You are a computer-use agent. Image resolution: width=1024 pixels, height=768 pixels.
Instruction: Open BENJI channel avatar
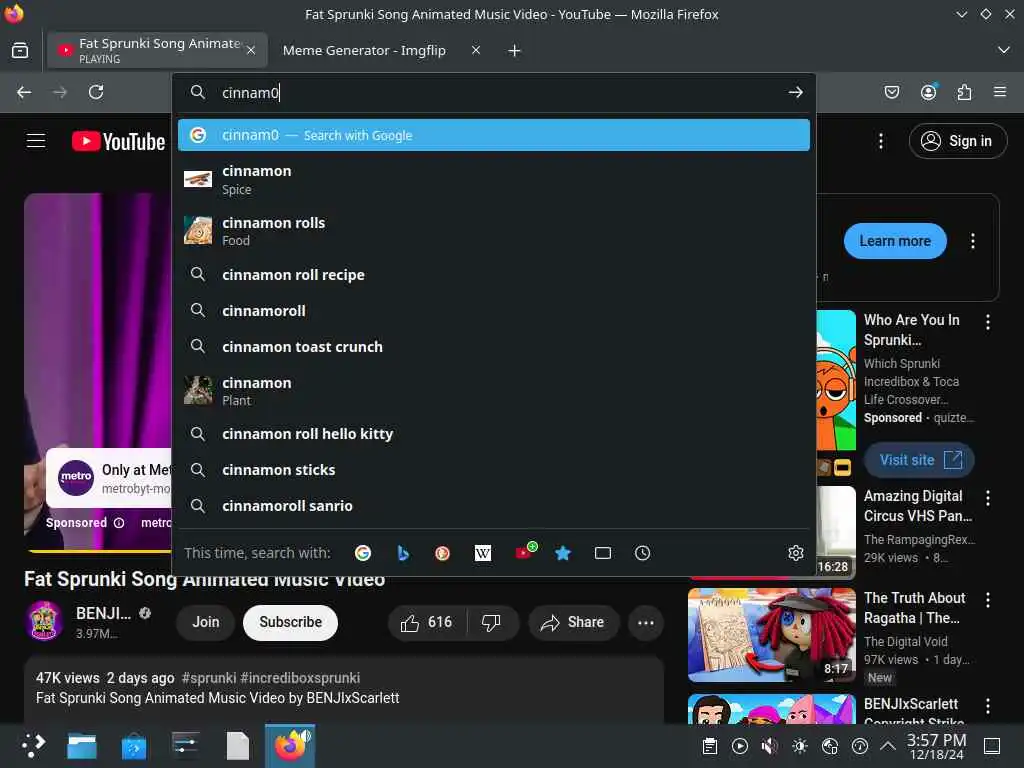(44, 620)
